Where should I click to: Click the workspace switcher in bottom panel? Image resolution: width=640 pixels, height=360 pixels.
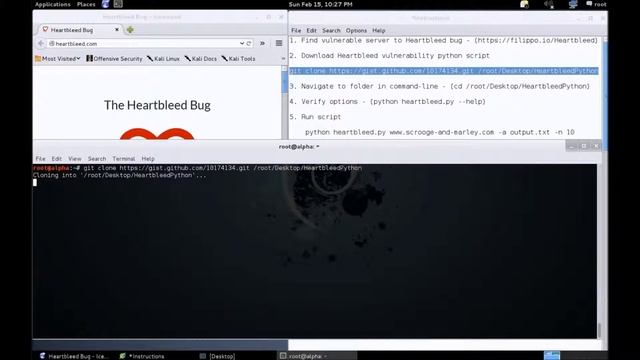(552, 356)
